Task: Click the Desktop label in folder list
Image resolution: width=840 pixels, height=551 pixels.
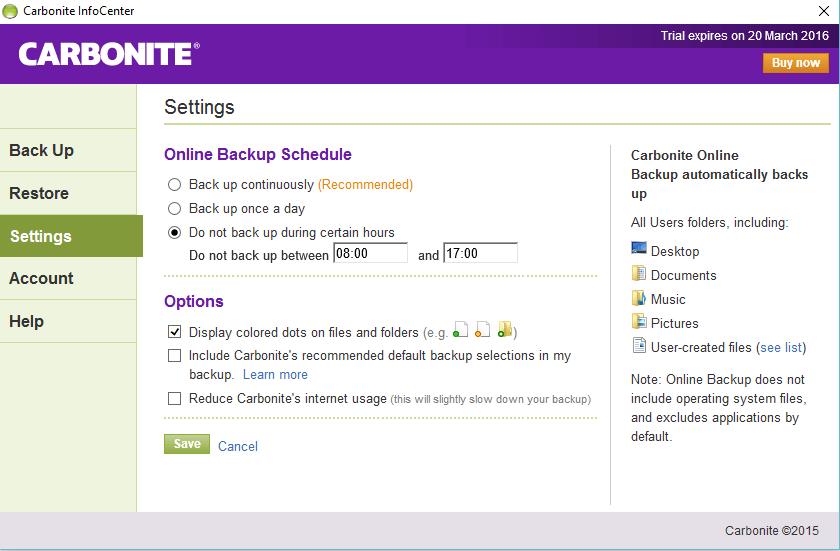Action: pos(675,251)
